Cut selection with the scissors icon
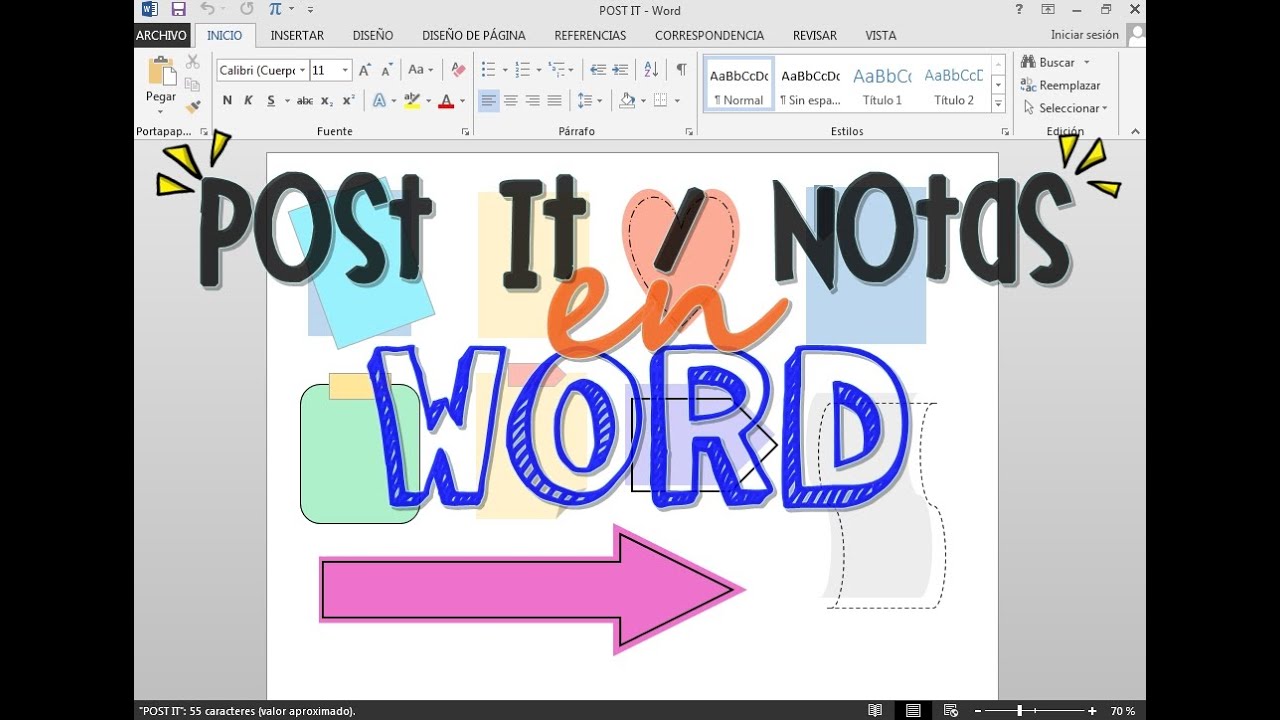 click(x=193, y=62)
